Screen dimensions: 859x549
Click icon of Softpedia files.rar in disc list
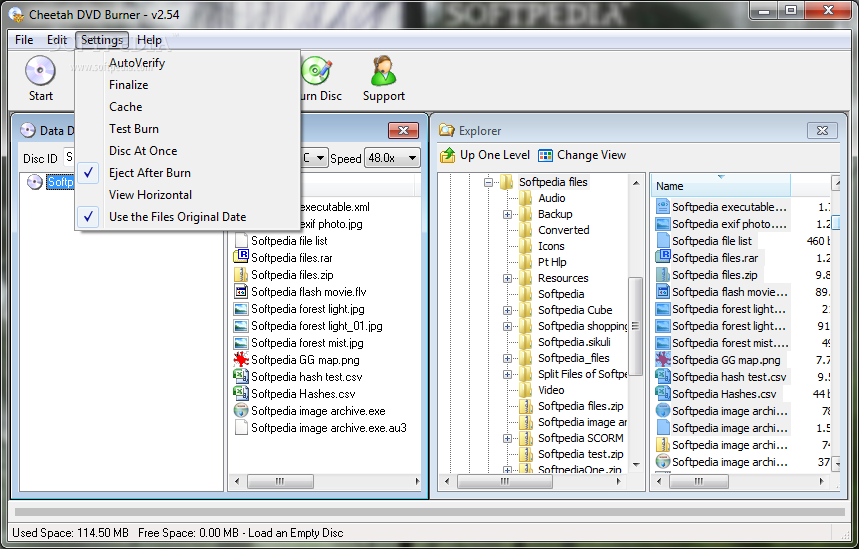(x=241, y=256)
